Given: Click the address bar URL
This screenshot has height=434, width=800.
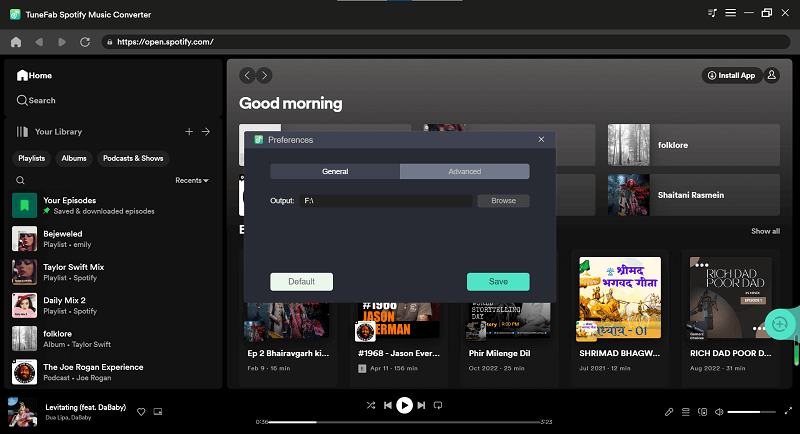Looking at the screenshot, I should click(165, 42).
